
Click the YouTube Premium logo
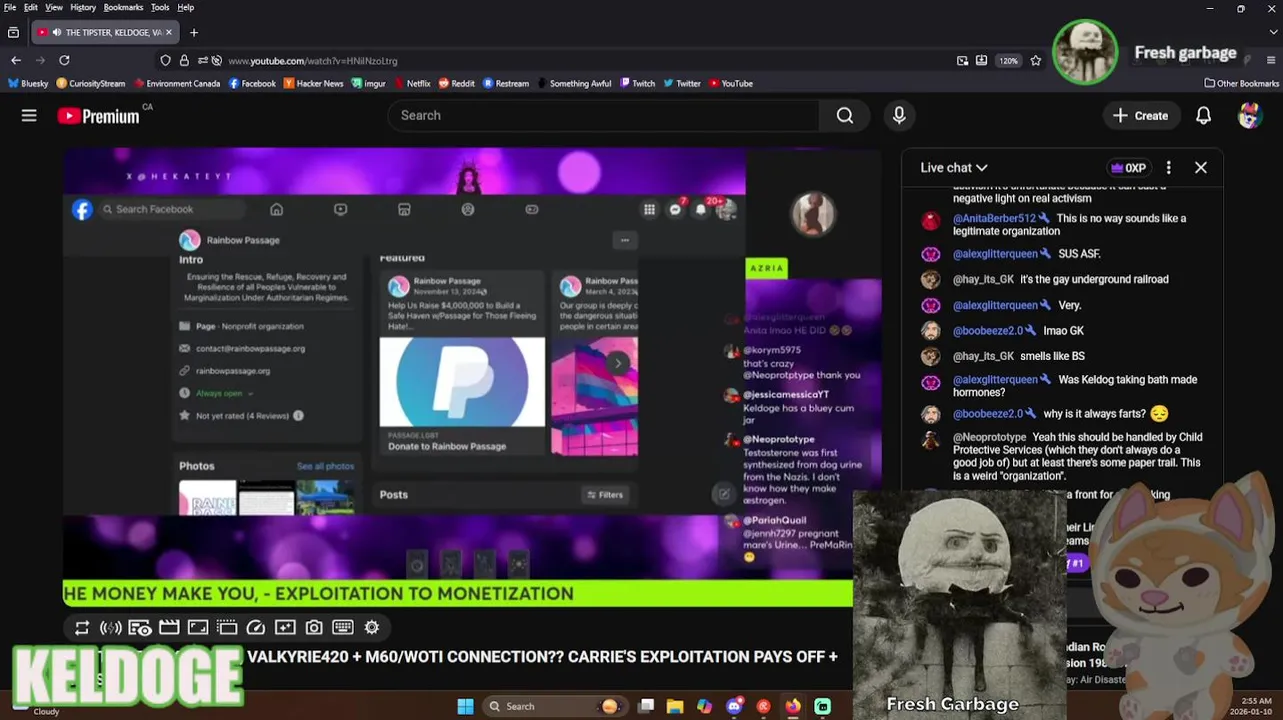tap(98, 116)
